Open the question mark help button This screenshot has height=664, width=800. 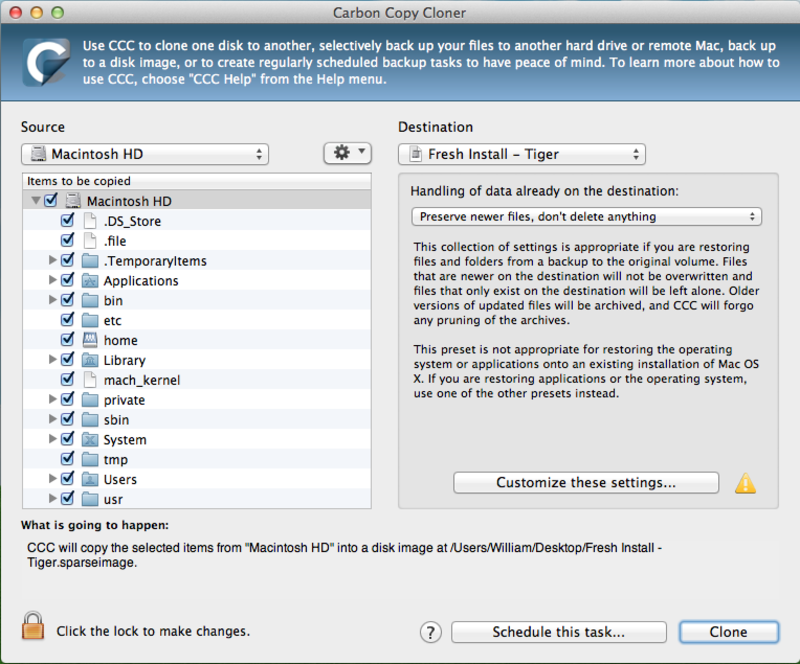(431, 632)
